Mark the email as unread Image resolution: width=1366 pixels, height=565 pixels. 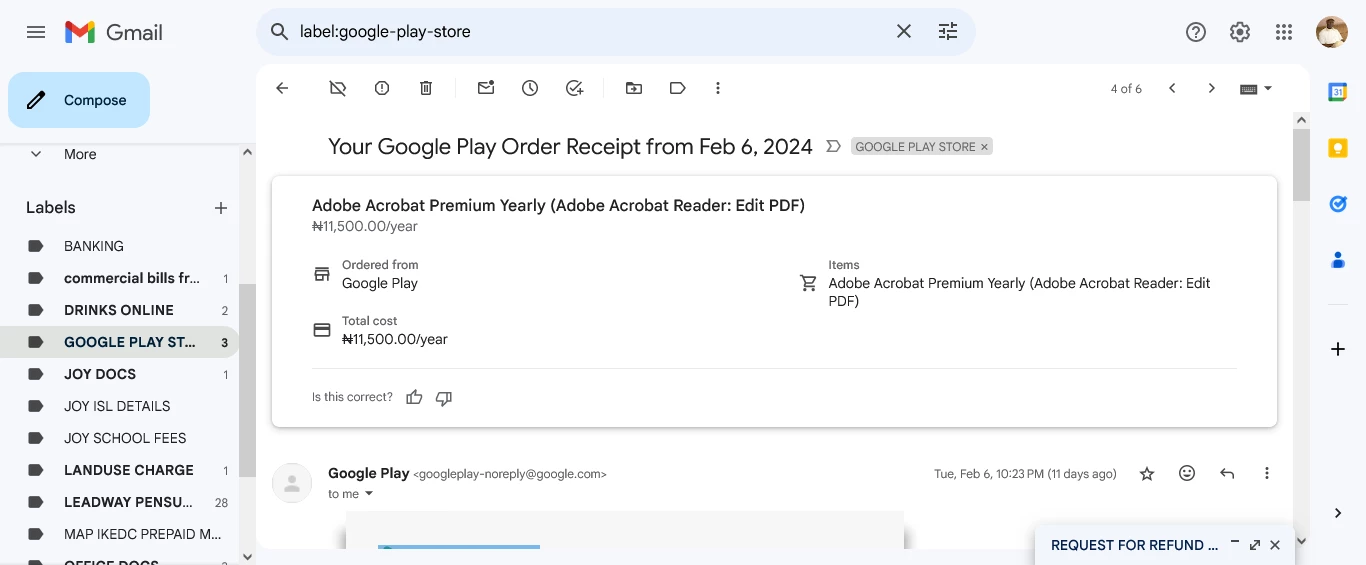coord(486,88)
